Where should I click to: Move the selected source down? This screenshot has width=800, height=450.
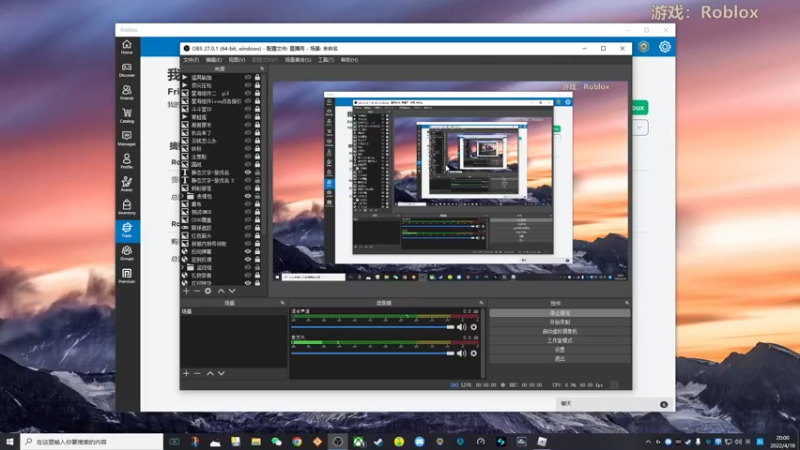pos(232,291)
